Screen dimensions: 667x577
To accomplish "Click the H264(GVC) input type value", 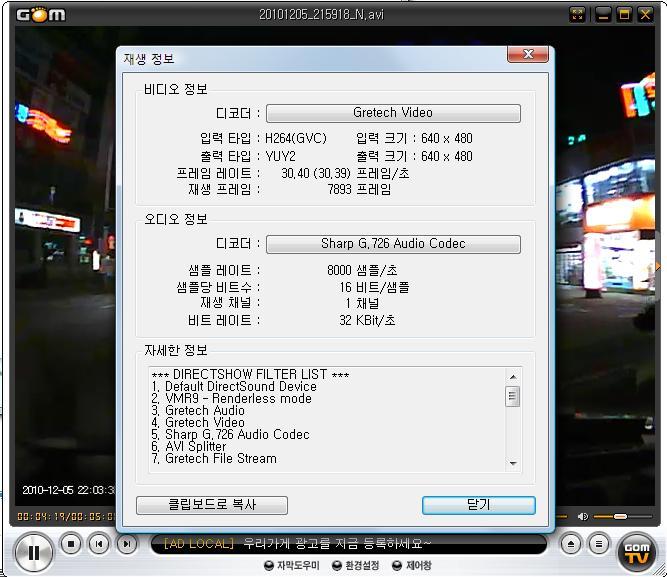I will (296, 138).
